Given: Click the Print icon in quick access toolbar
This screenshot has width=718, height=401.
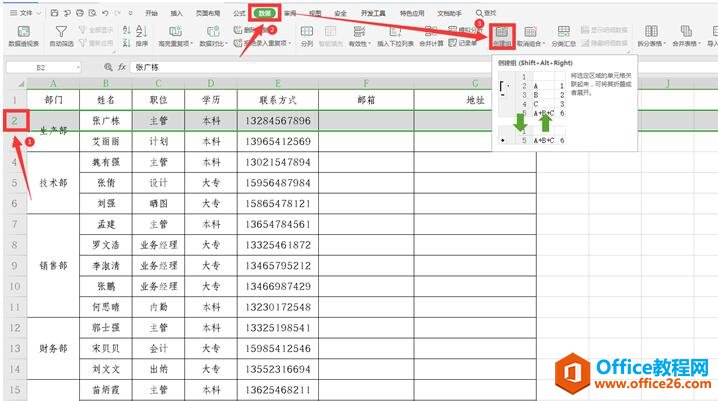Looking at the screenshot, I should (x=80, y=13).
